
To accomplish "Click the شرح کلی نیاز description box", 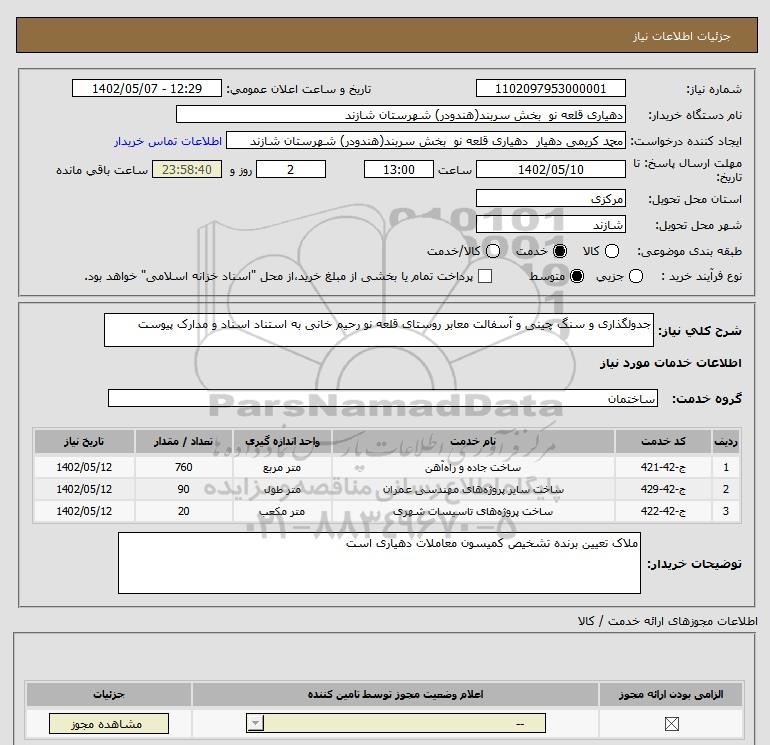I will (x=379, y=330).
